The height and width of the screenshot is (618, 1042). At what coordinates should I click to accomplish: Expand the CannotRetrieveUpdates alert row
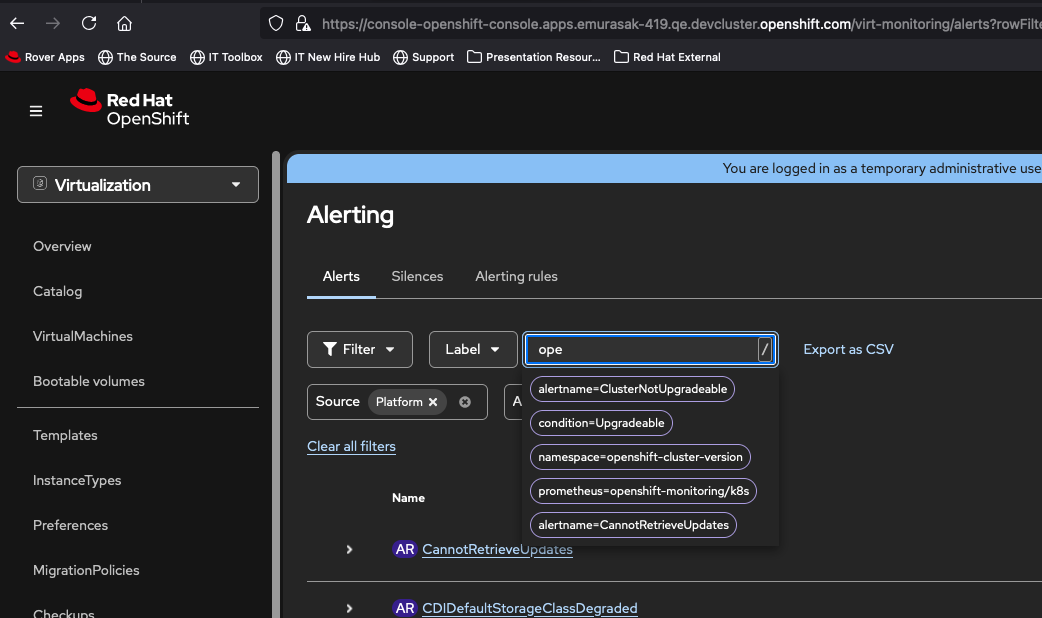coord(349,549)
